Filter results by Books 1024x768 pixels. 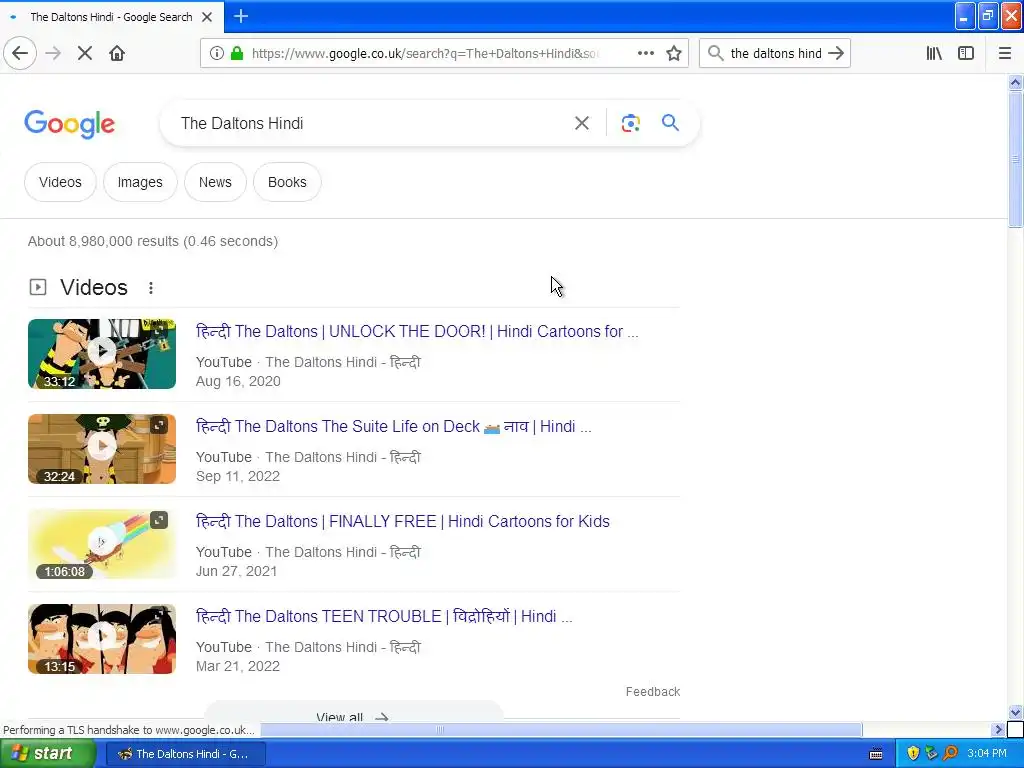(x=287, y=182)
